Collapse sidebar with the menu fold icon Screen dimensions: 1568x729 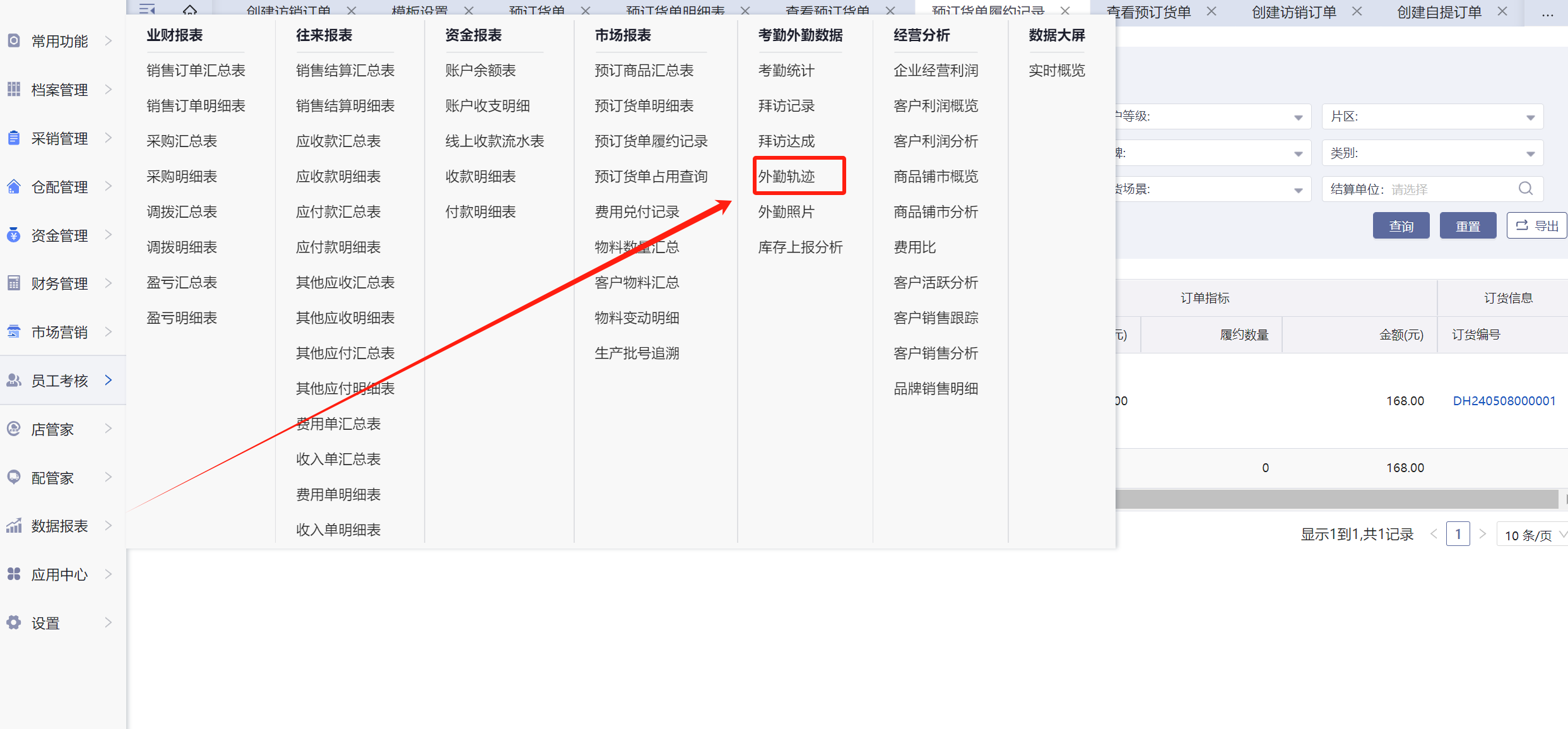(147, 10)
